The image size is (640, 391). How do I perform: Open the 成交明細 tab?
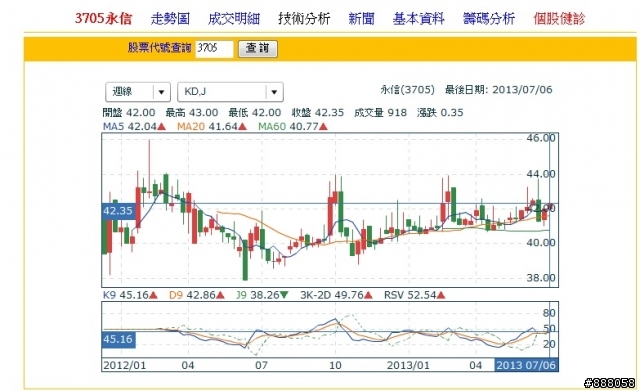(x=234, y=18)
